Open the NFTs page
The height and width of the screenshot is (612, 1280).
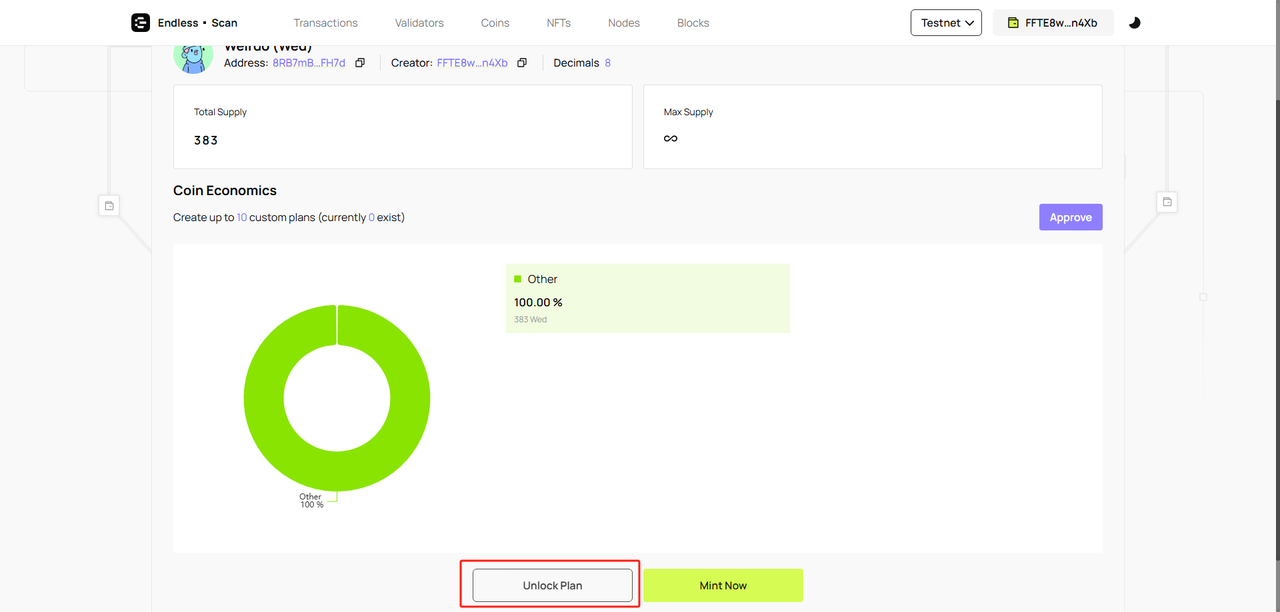(559, 23)
